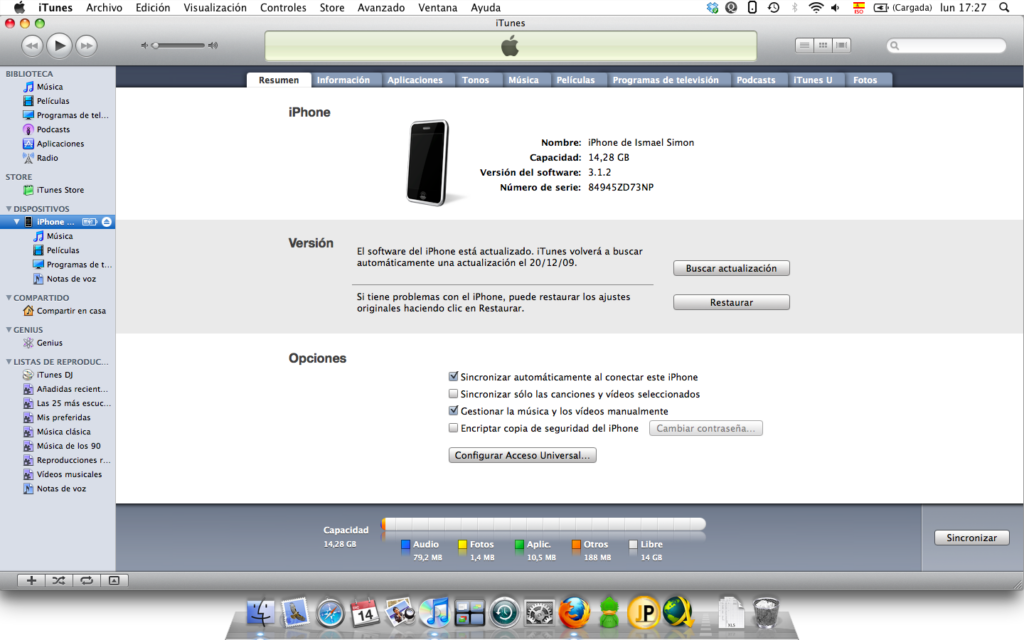Open Spotlight search in menu bar
The width and height of the screenshot is (1024, 640).
click(1004, 8)
